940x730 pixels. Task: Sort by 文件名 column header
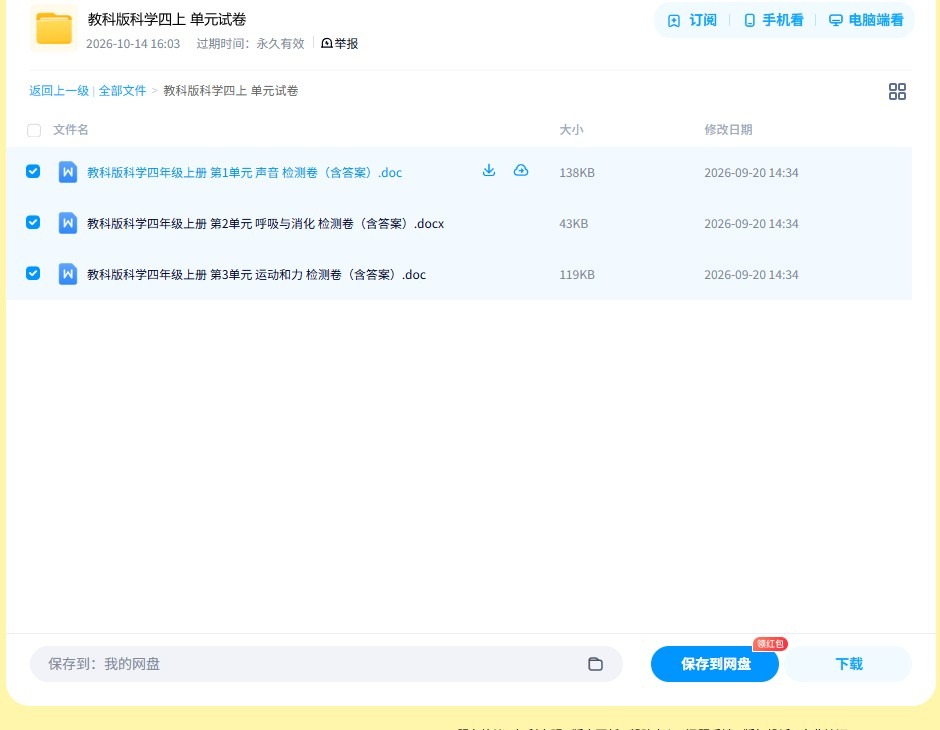click(x=71, y=129)
